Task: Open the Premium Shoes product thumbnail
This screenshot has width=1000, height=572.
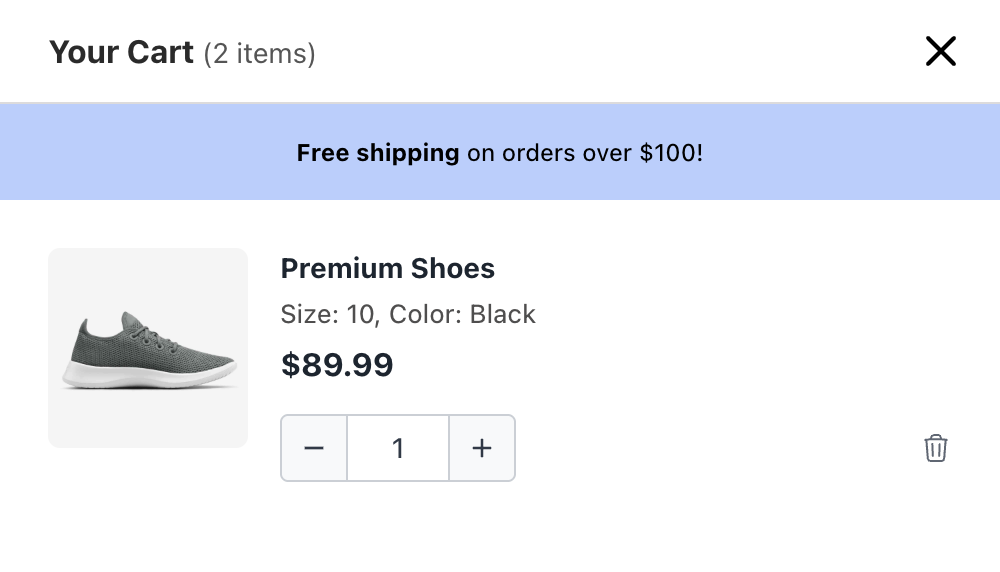Action: (x=148, y=347)
